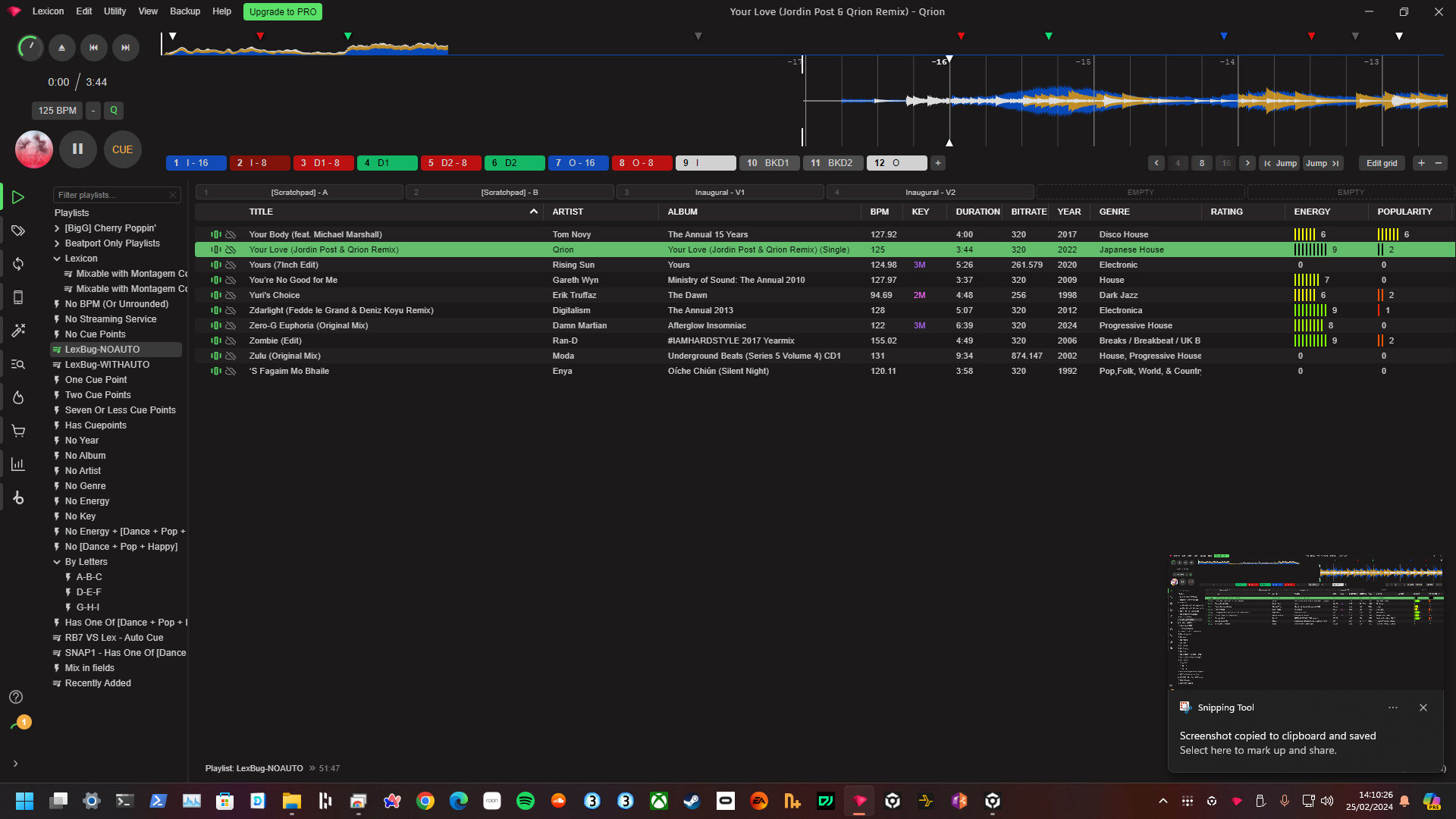1456x819 pixels.
Task: Select the 8-beat jump size option
Action: [x=1201, y=163]
